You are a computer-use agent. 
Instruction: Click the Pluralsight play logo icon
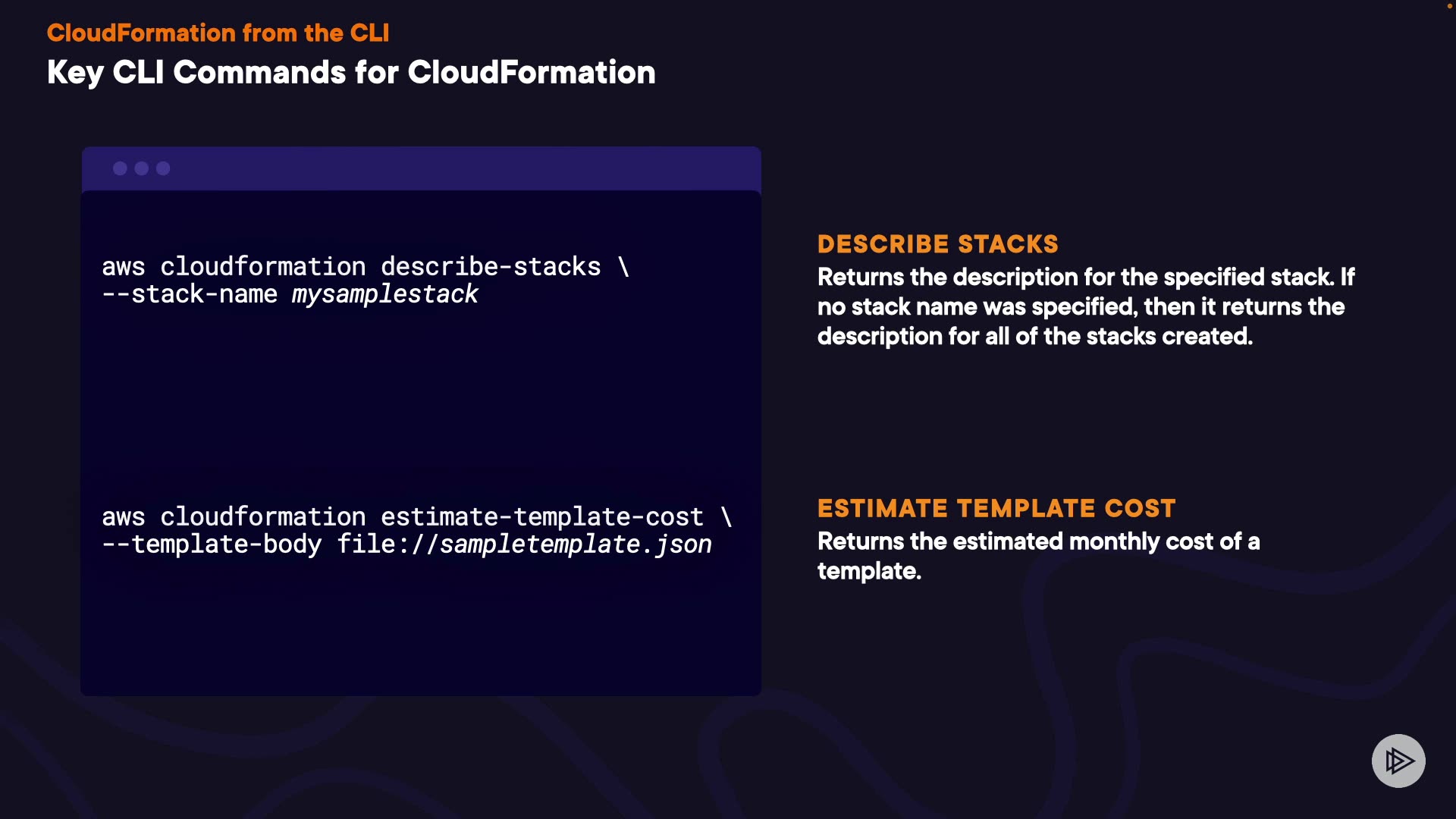tap(1398, 761)
